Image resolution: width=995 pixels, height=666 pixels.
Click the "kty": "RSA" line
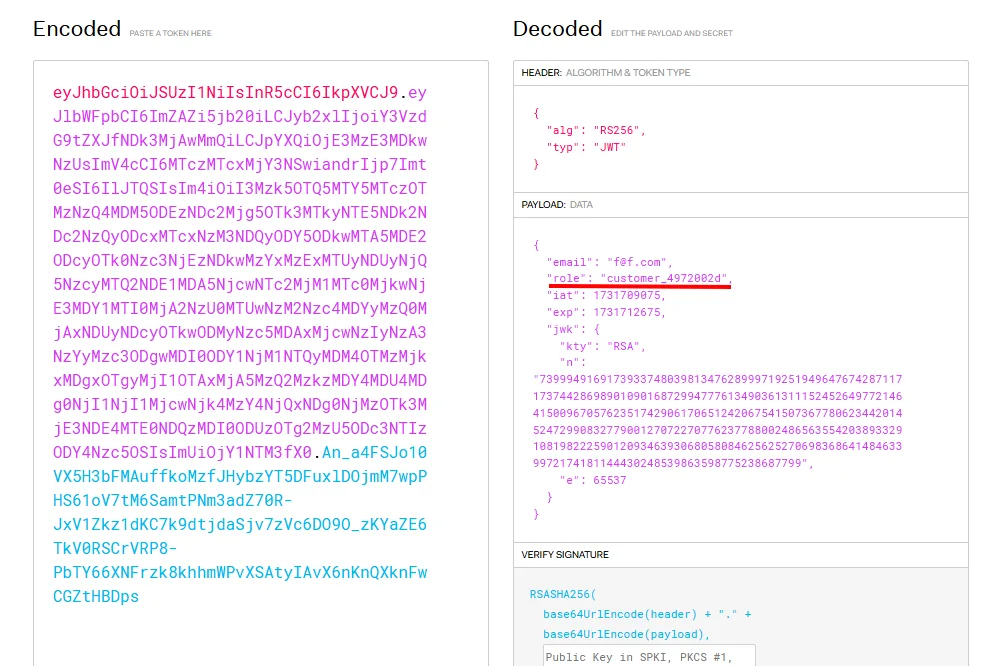tap(602, 346)
